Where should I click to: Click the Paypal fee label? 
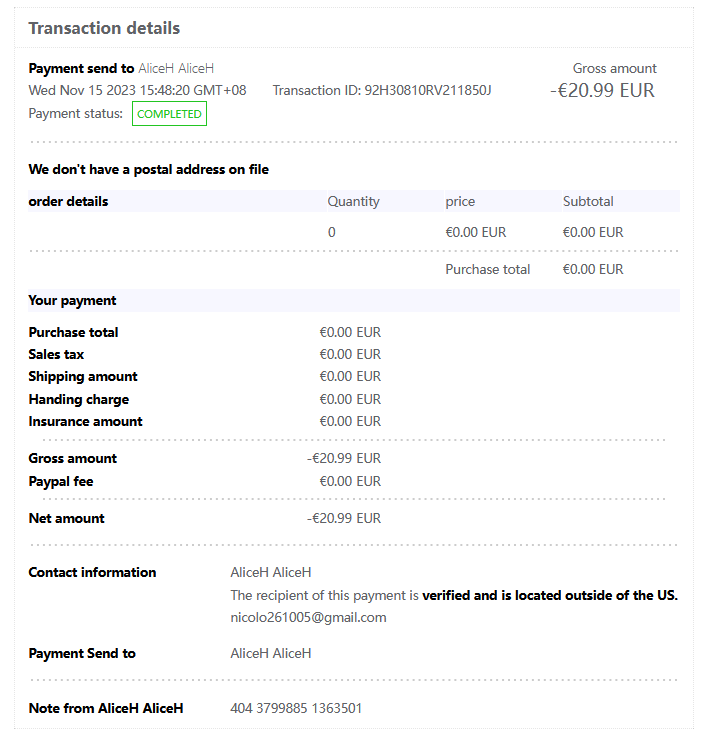coord(61,481)
